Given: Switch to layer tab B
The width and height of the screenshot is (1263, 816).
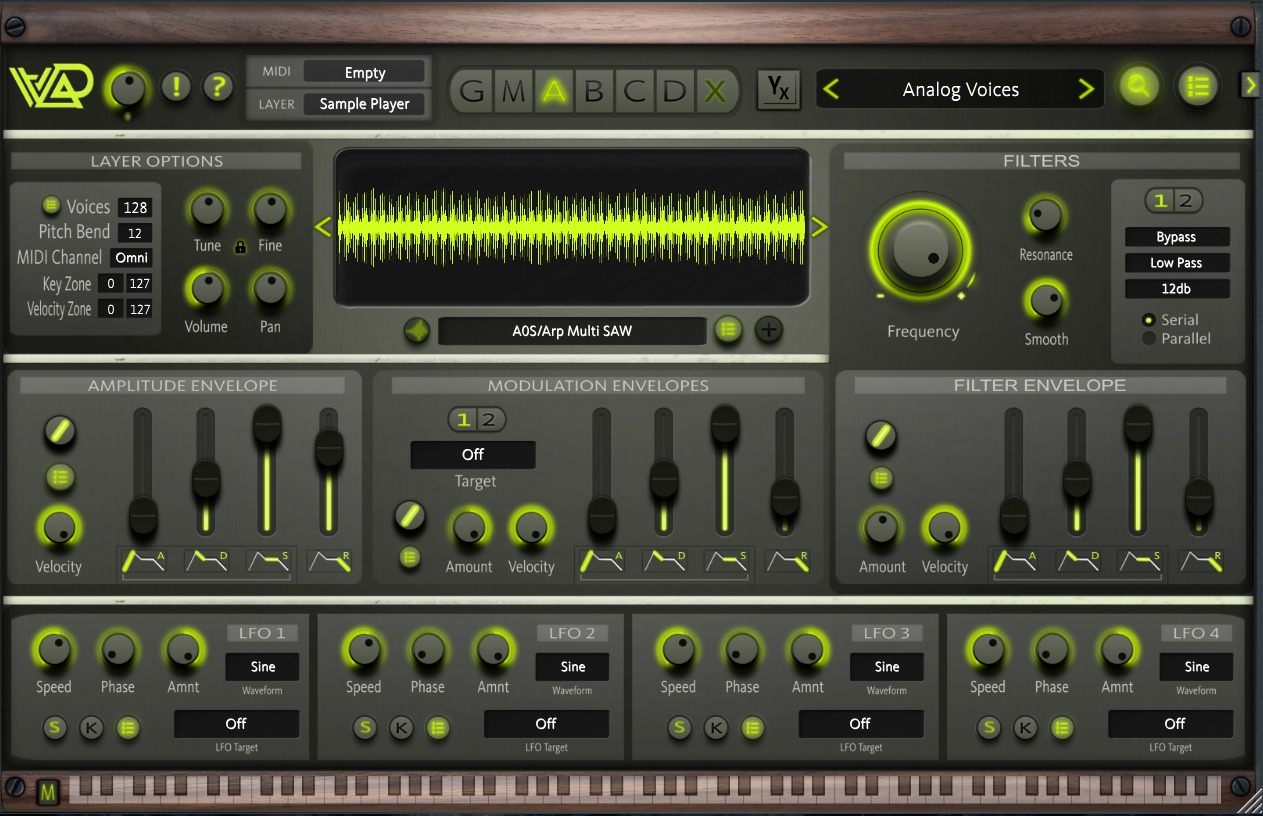Looking at the screenshot, I should 594,92.
